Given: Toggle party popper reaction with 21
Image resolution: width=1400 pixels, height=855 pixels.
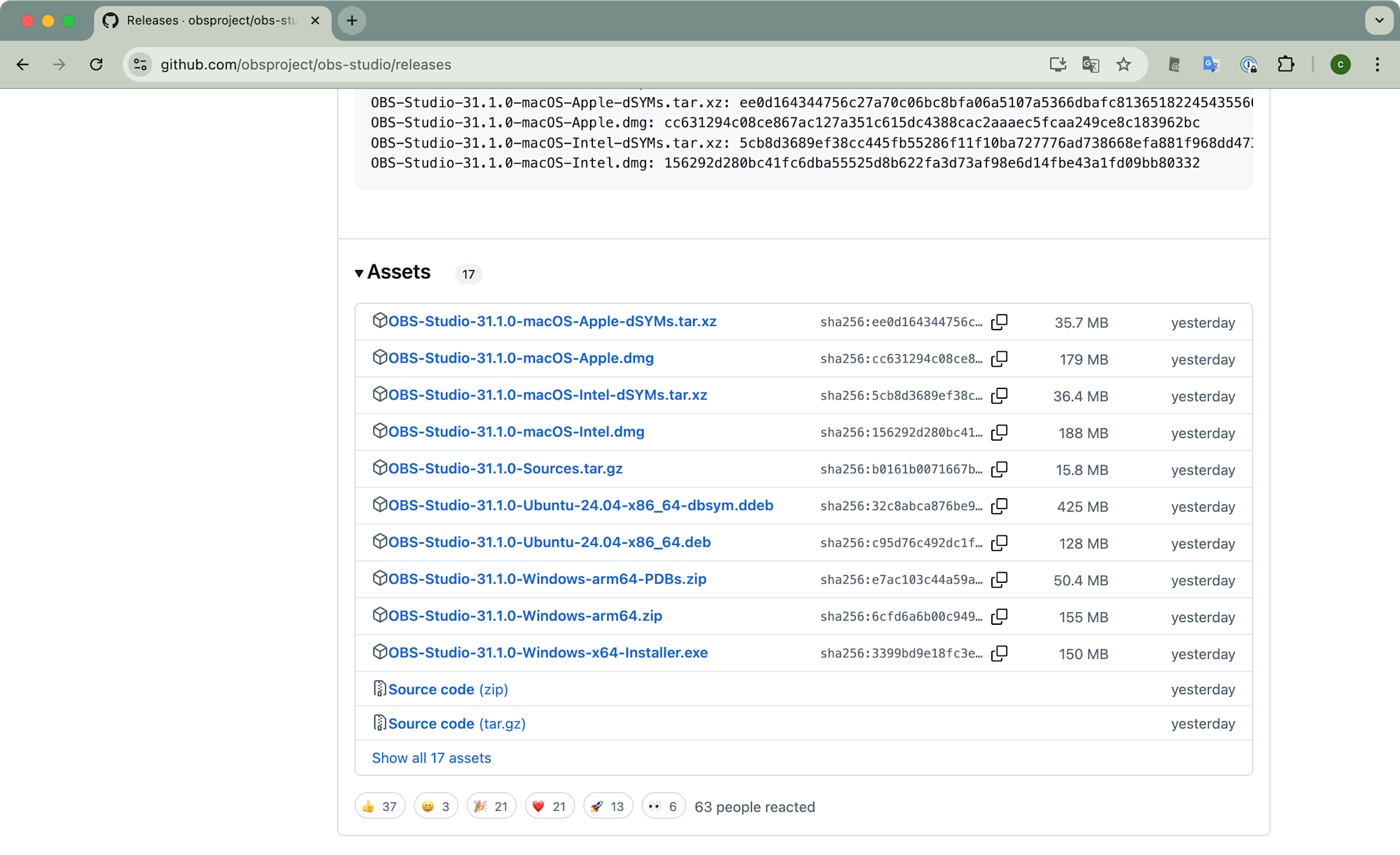Looking at the screenshot, I should (491, 807).
